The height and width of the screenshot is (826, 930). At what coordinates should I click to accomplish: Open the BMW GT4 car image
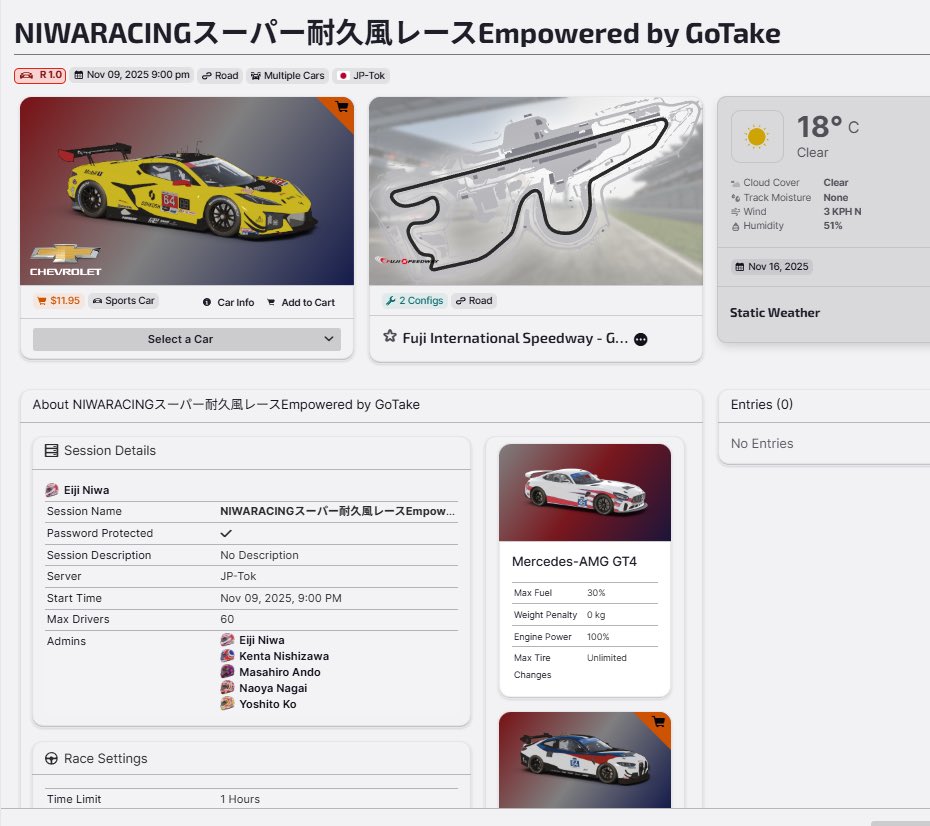pyautogui.click(x=585, y=760)
